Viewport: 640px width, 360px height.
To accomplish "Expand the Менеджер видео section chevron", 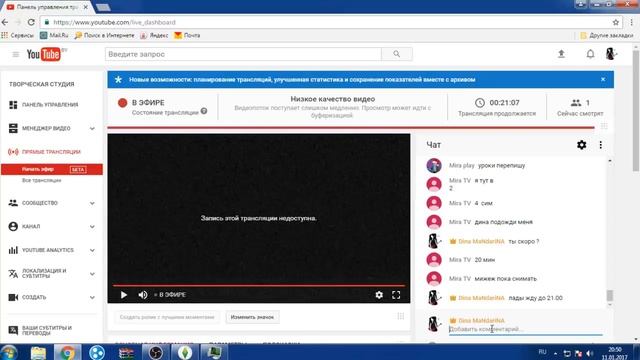I will pos(92,129).
